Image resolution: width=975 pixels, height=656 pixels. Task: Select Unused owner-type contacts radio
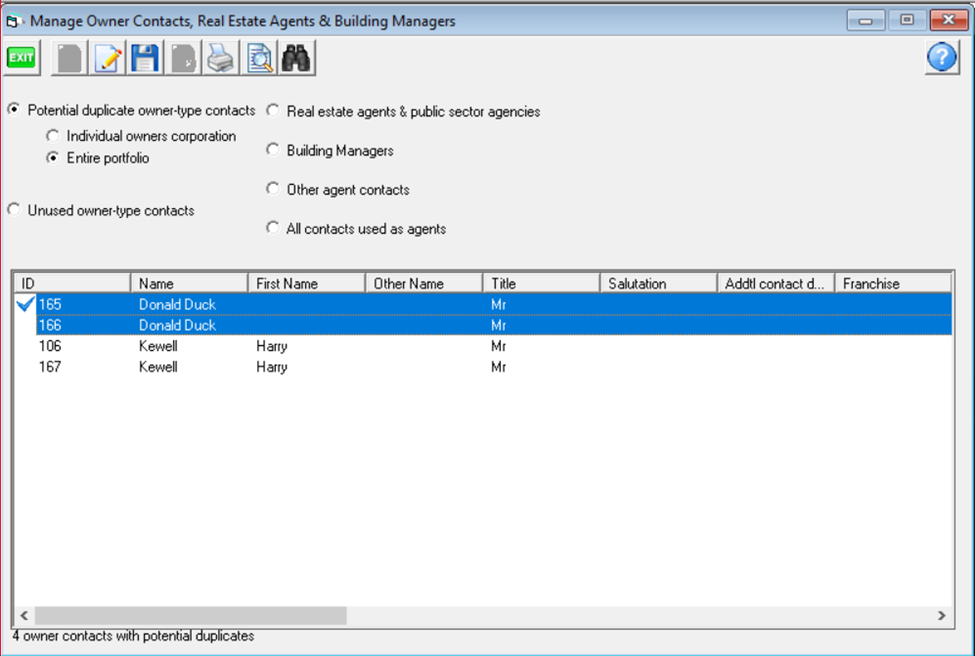[14, 210]
